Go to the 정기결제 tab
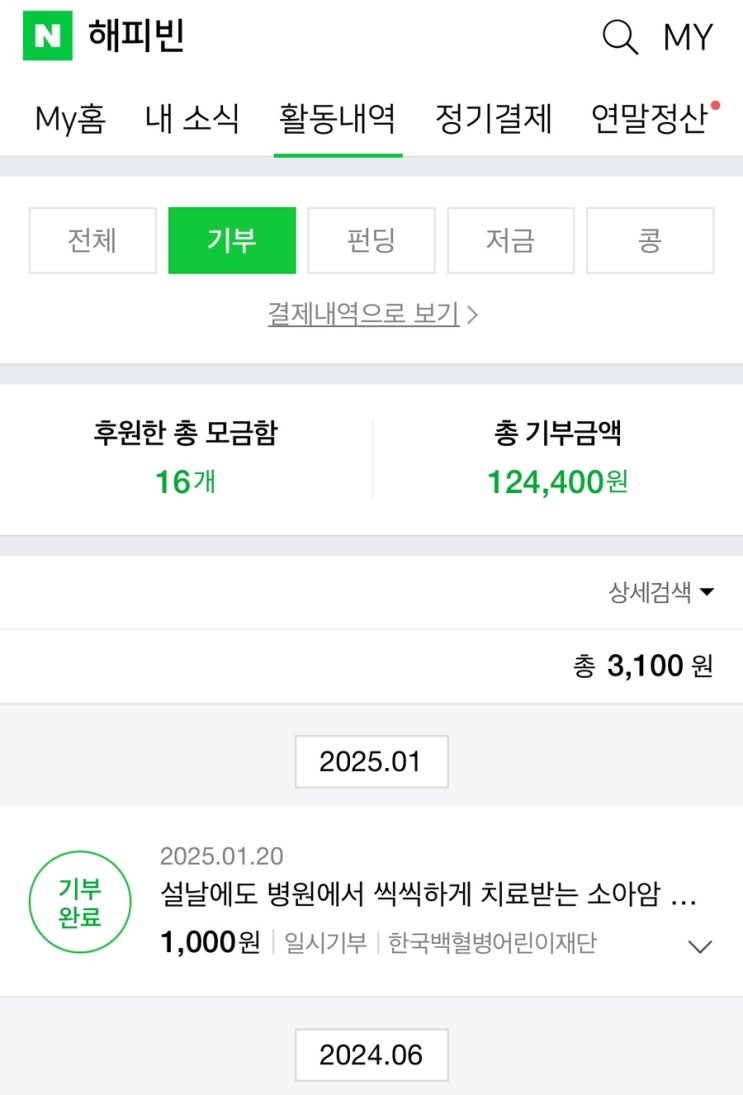This screenshot has width=743, height=1095. pos(493,119)
